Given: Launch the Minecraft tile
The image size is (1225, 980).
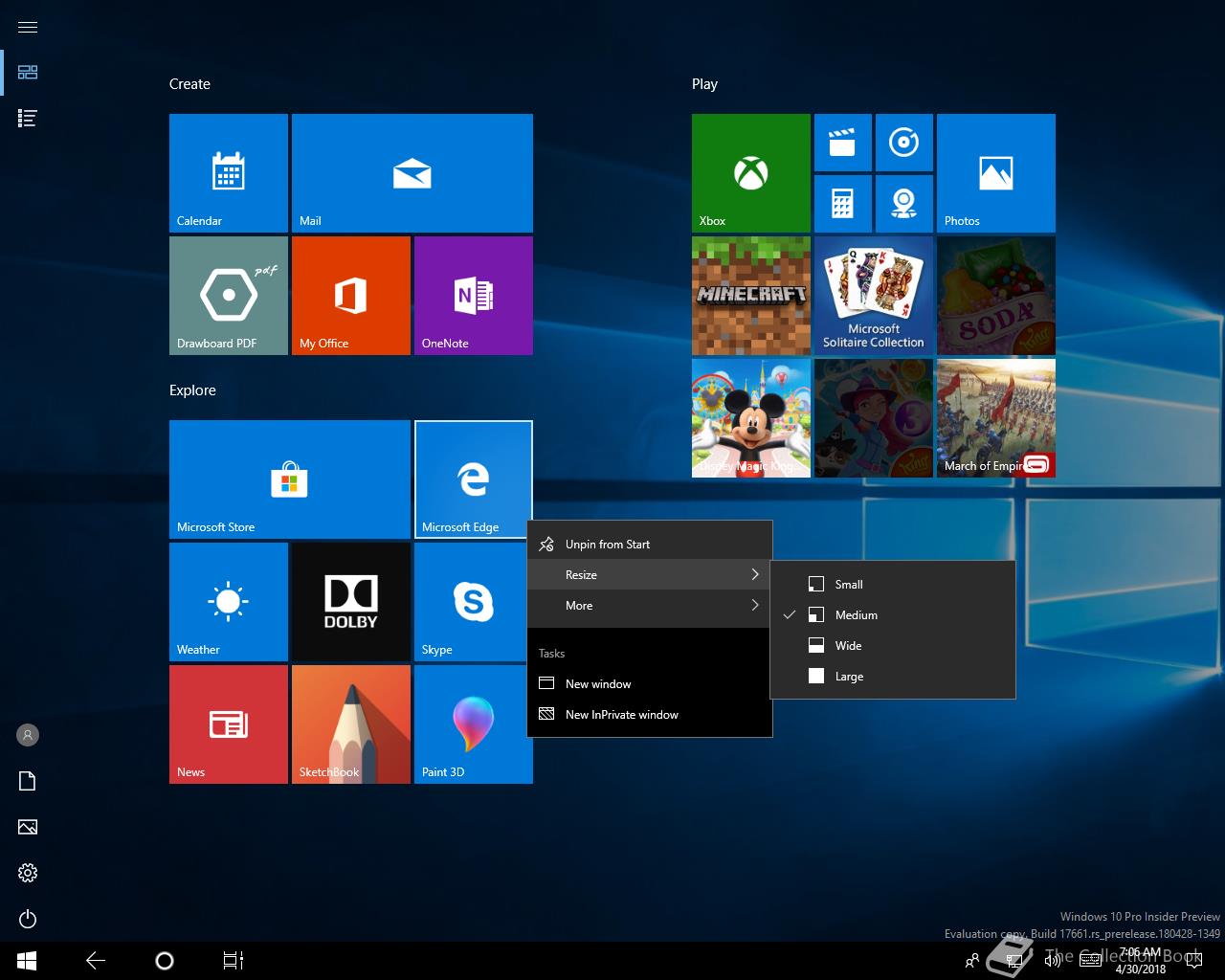Looking at the screenshot, I should (751, 296).
